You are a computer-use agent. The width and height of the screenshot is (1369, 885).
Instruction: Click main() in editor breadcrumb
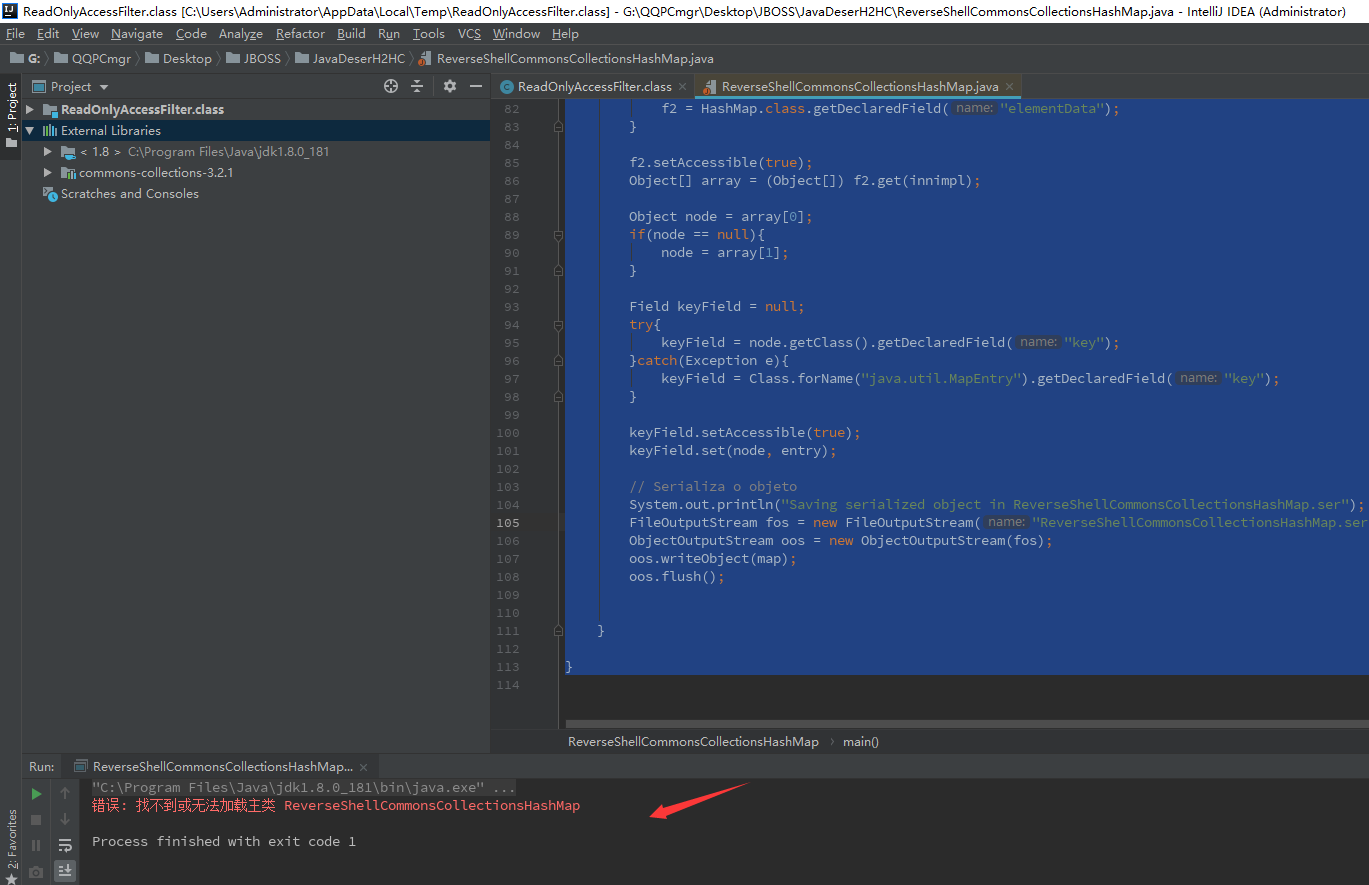point(861,742)
